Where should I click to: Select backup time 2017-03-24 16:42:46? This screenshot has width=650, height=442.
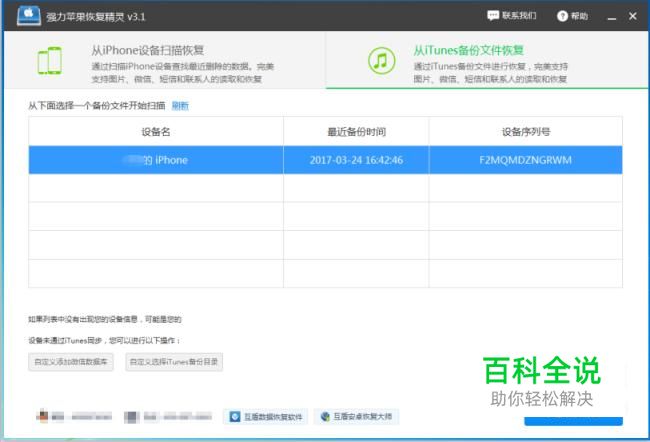(x=357, y=160)
